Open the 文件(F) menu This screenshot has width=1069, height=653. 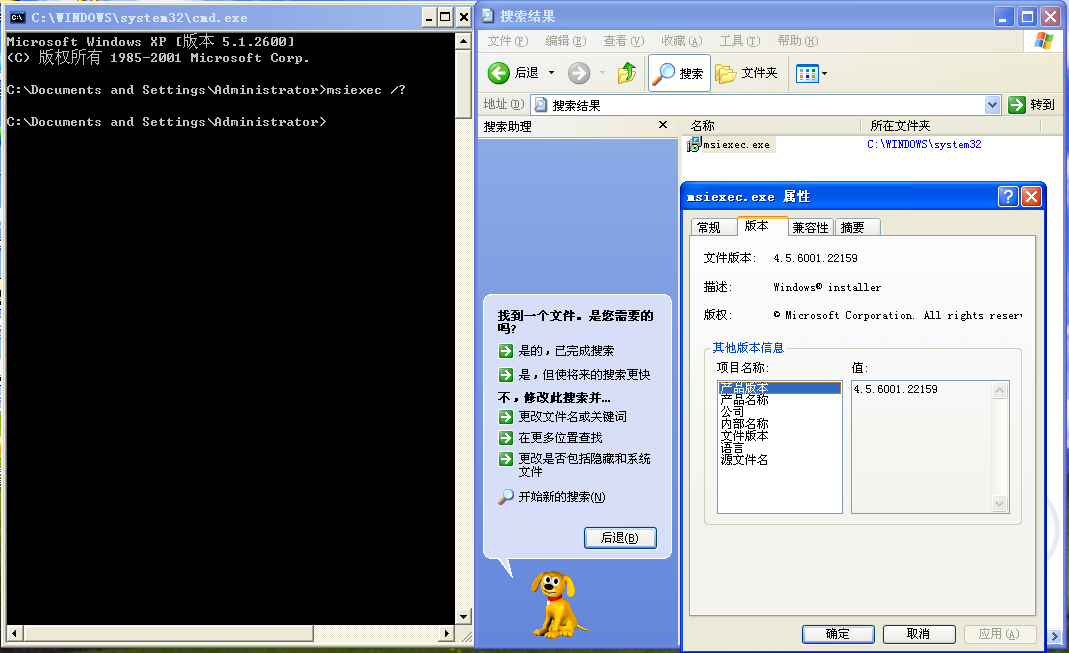[x=507, y=41]
